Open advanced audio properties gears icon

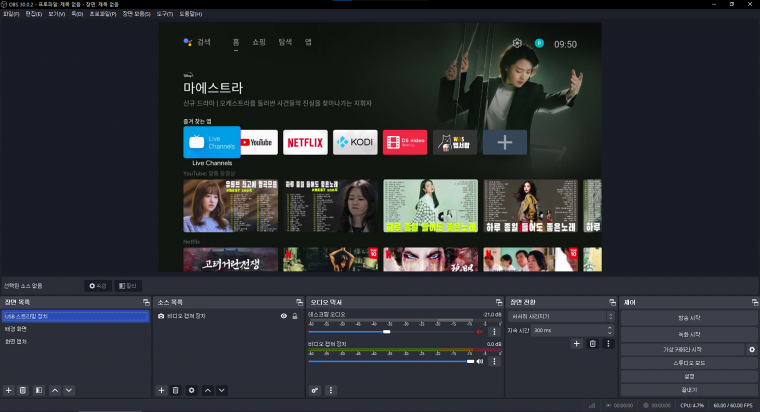(x=315, y=390)
